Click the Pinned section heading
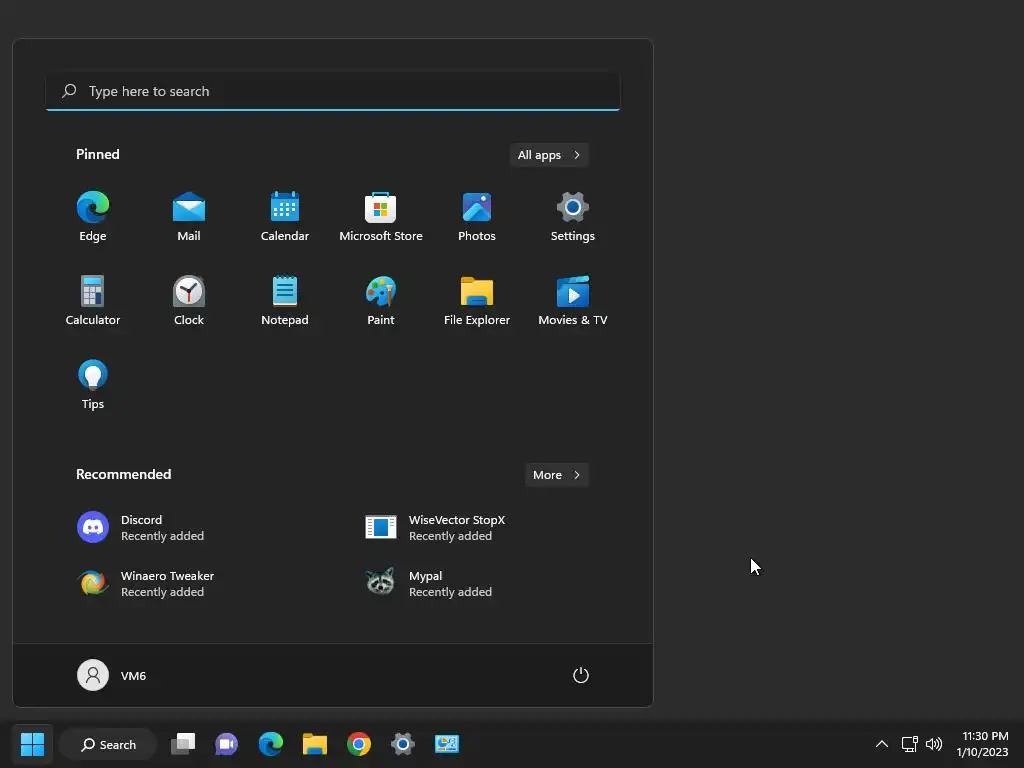This screenshot has width=1024, height=768. tap(98, 154)
